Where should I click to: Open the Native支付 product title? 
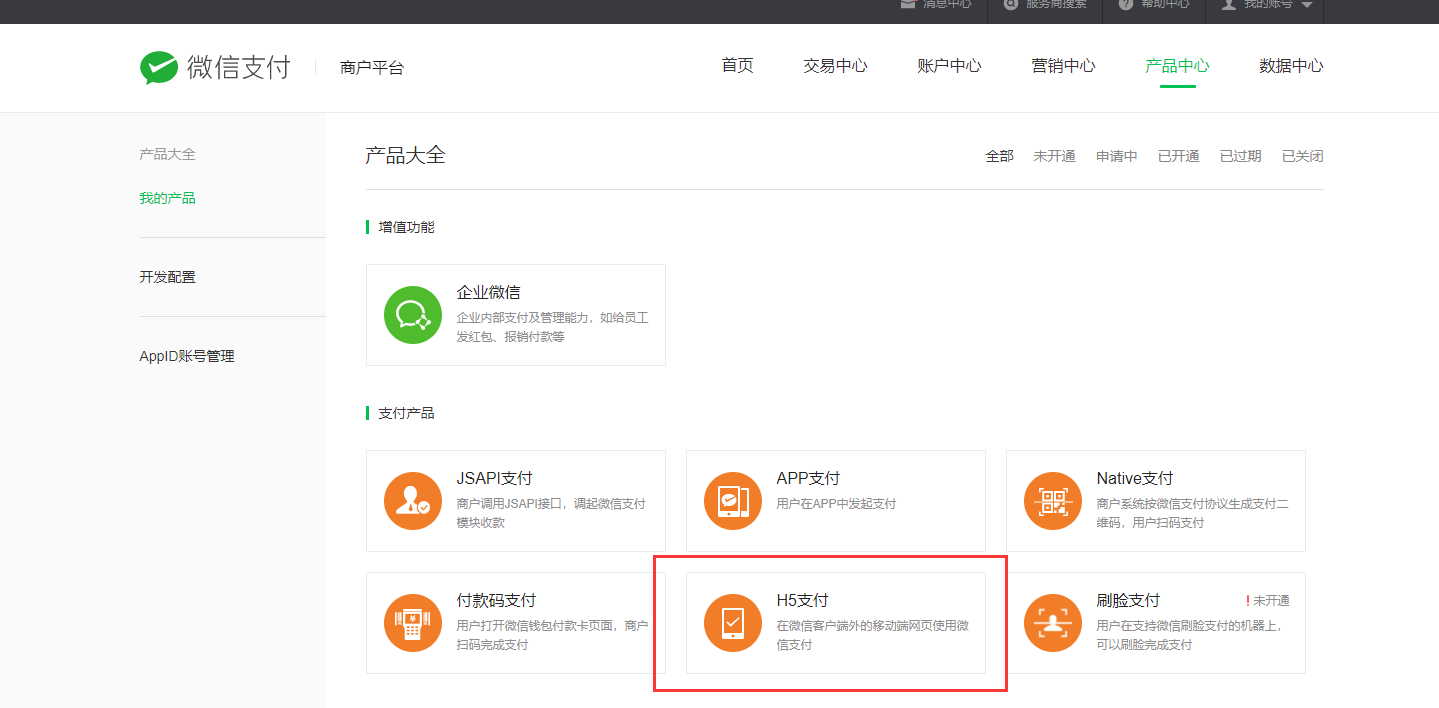coord(1134,479)
